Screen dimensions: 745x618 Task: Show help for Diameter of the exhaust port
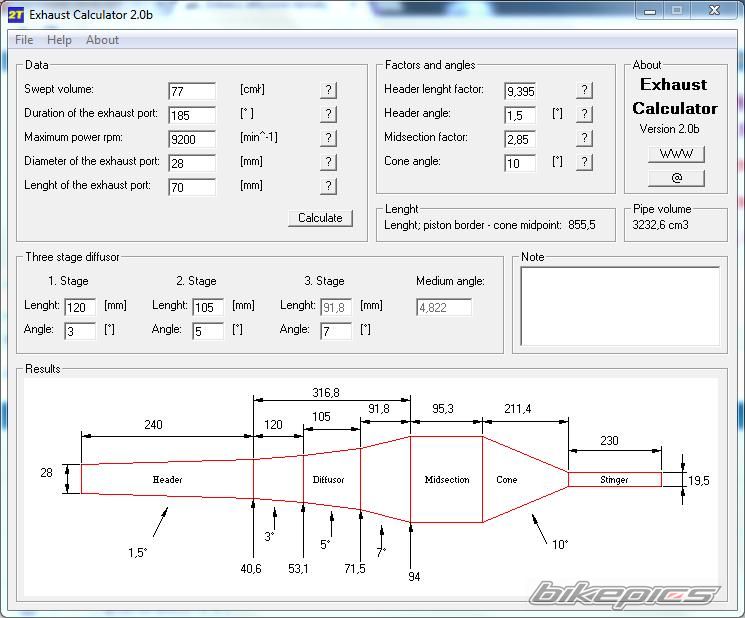[x=328, y=162]
